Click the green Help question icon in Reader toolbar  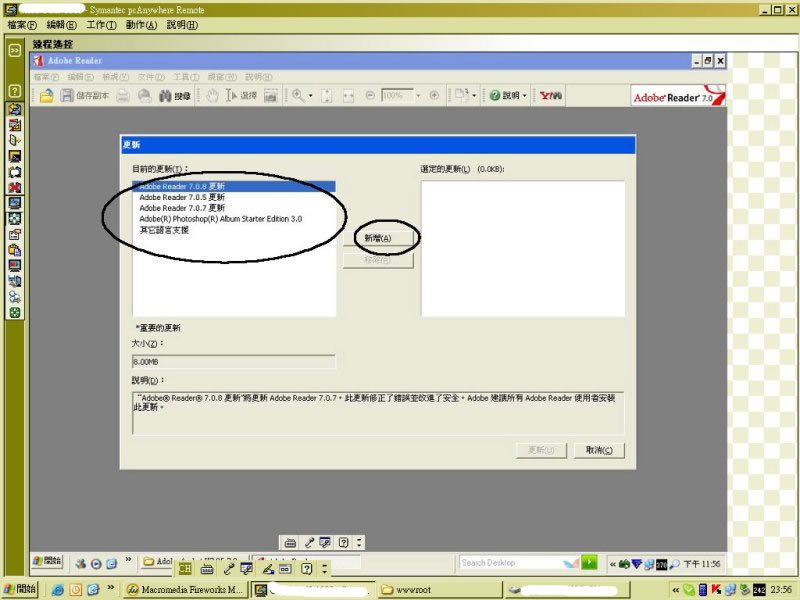click(494, 95)
